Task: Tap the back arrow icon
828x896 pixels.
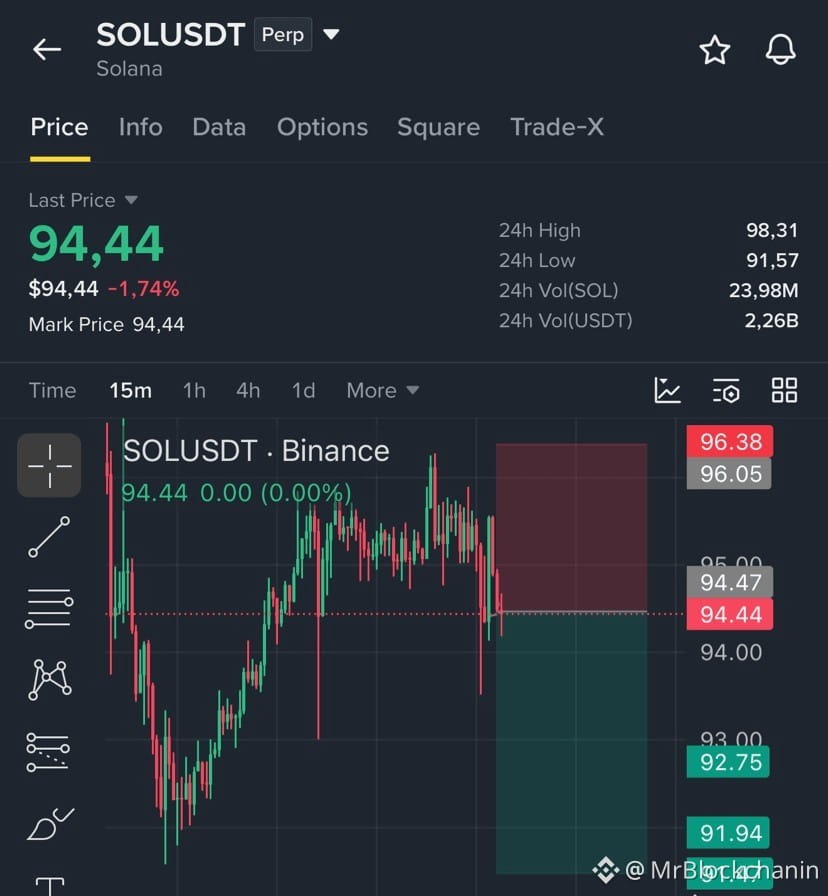Action: click(x=47, y=49)
